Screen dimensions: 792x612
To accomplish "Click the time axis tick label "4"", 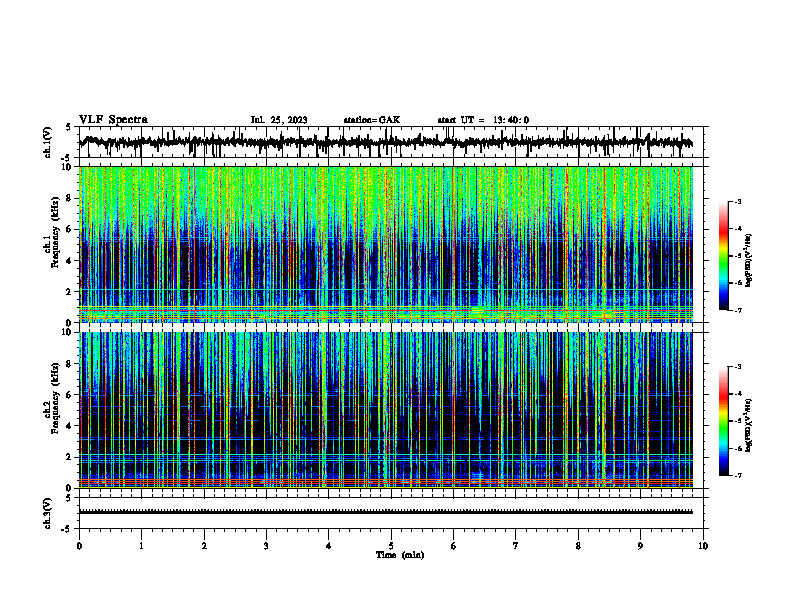I will pyautogui.click(x=329, y=546).
